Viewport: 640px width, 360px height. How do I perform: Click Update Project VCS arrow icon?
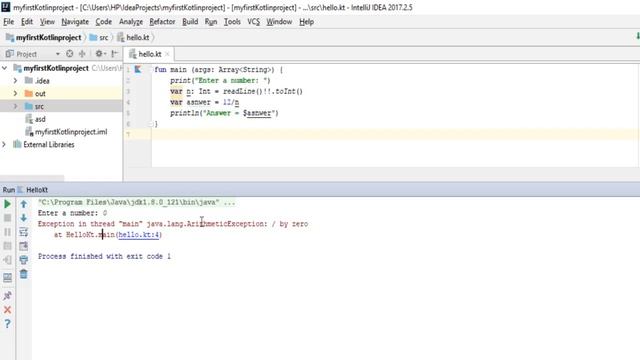click(637, 37)
